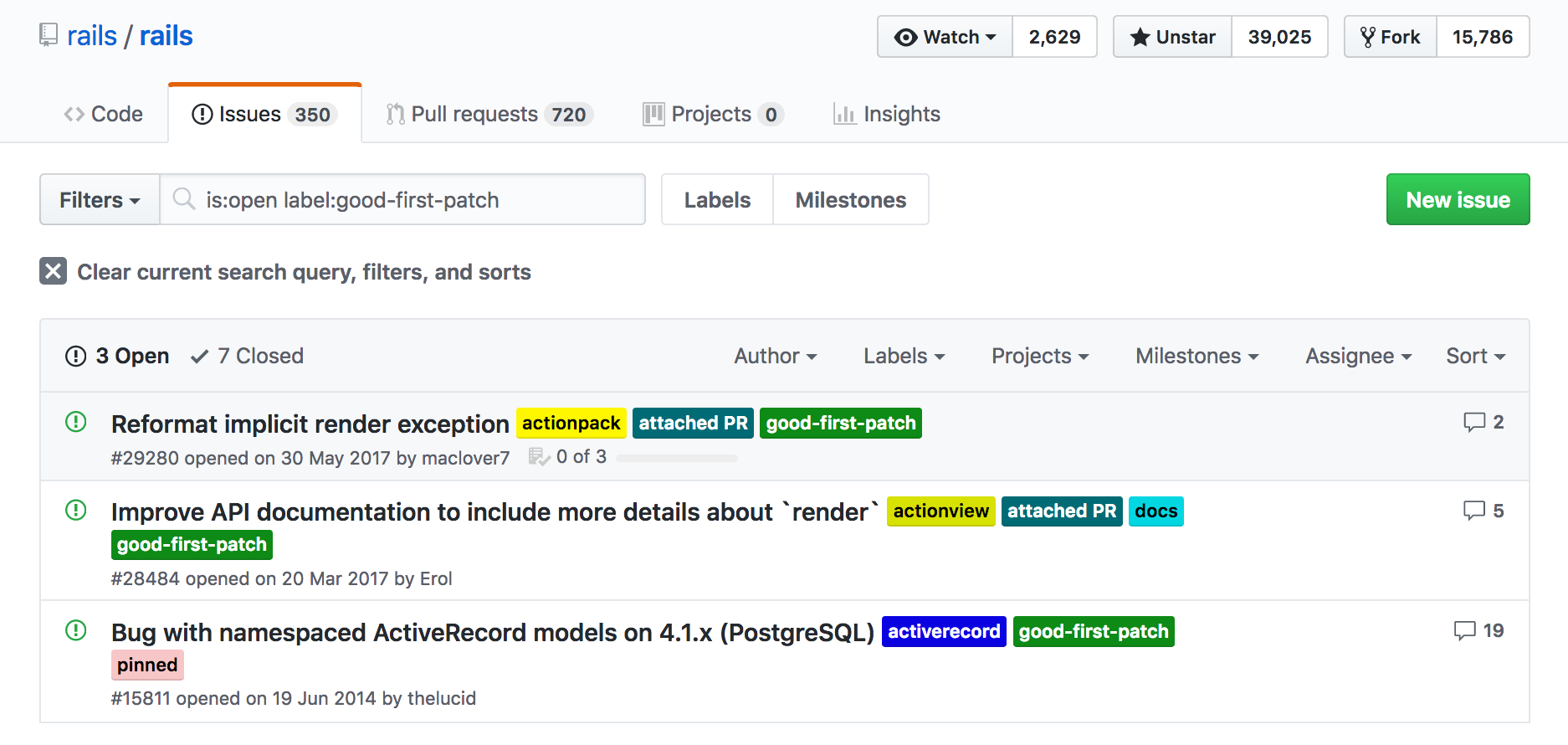The width and height of the screenshot is (1568, 745).
Task: Click the Labels button next to the search box
Action: tap(717, 200)
